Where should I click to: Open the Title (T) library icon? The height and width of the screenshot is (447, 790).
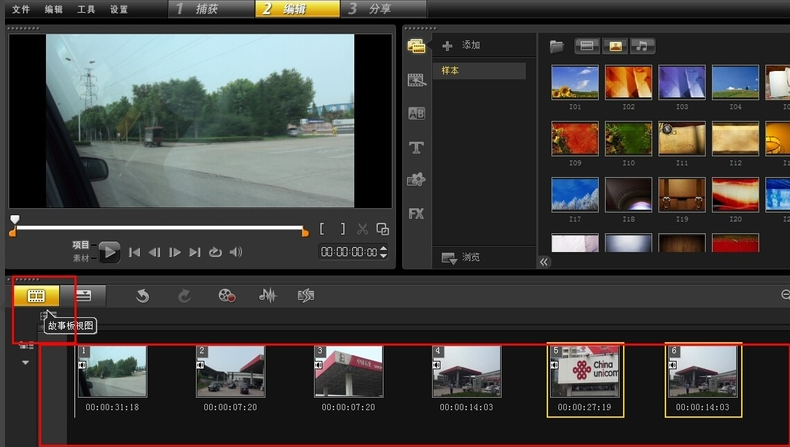(416, 147)
